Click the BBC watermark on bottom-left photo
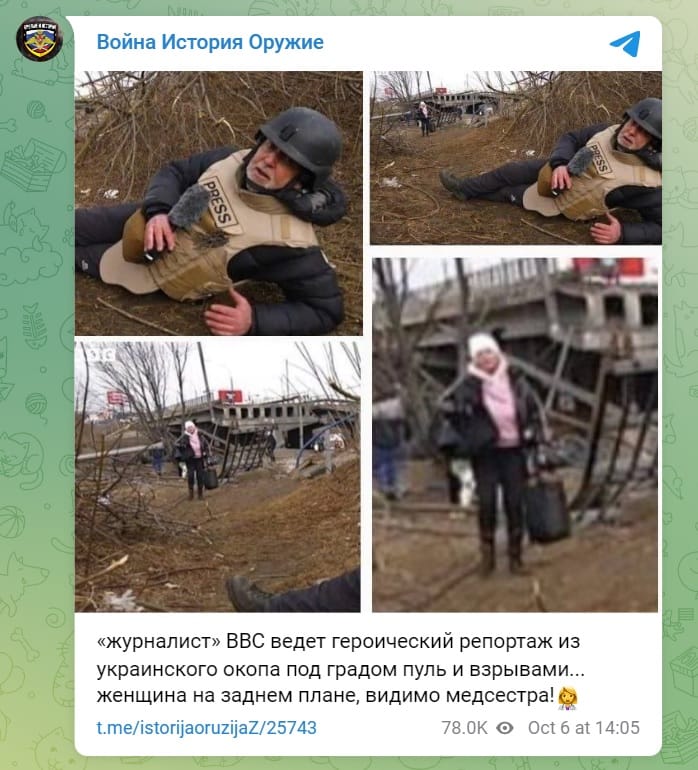Viewport: 698px width, 770px height. (101, 355)
